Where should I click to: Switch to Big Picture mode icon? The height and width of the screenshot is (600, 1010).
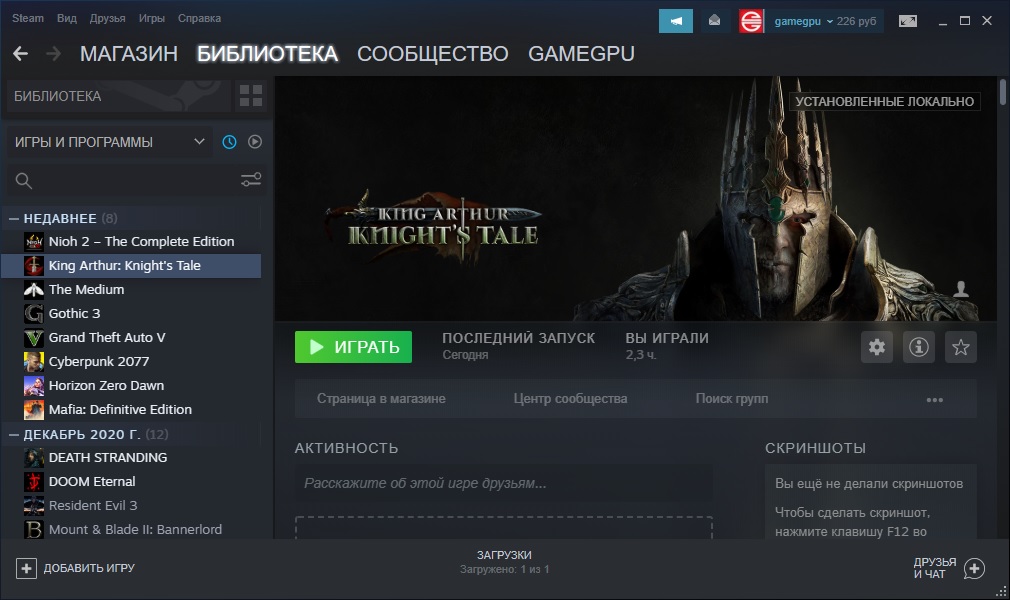point(908,21)
